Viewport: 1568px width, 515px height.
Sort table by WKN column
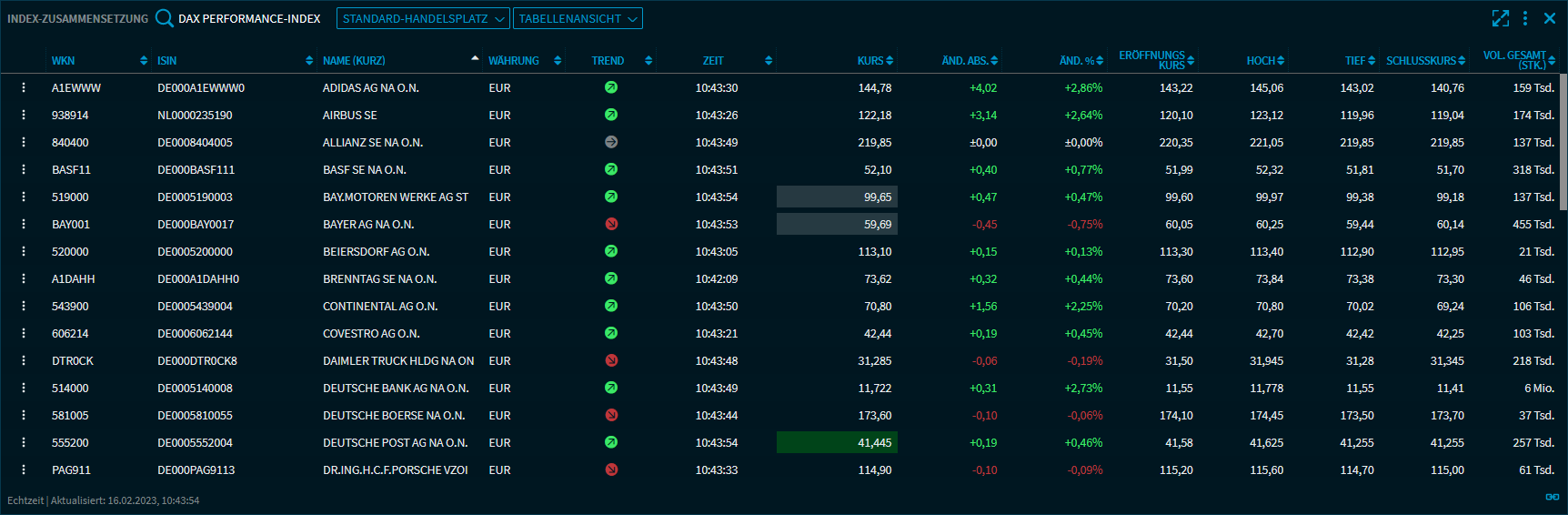tap(64, 61)
